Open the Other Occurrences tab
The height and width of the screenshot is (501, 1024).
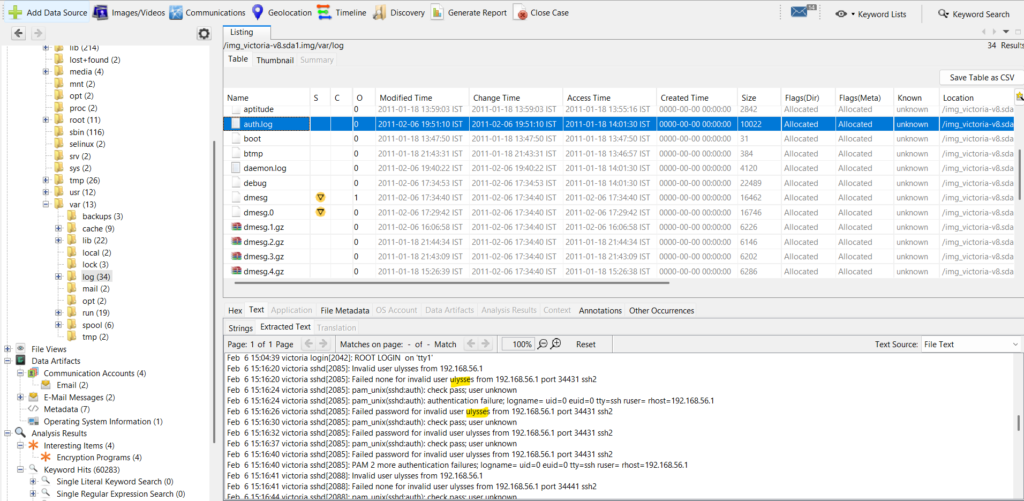[662, 310]
